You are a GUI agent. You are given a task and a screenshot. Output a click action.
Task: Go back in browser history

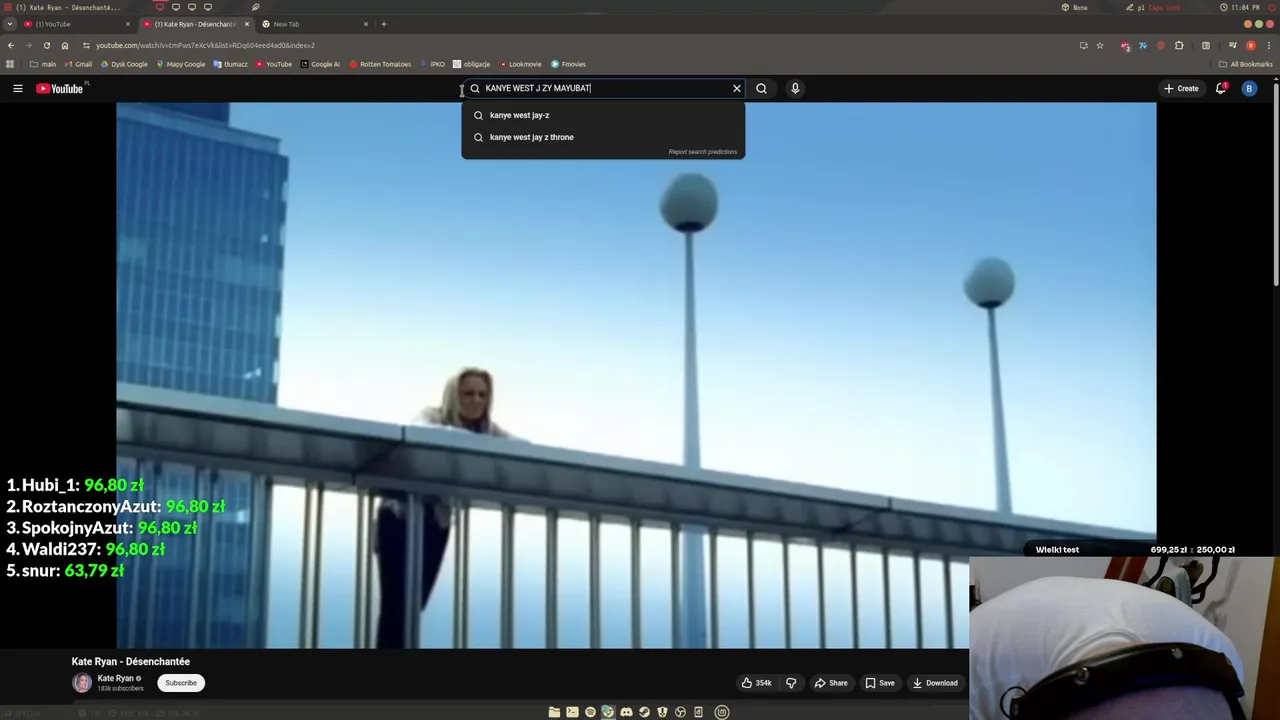coord(11,45)
